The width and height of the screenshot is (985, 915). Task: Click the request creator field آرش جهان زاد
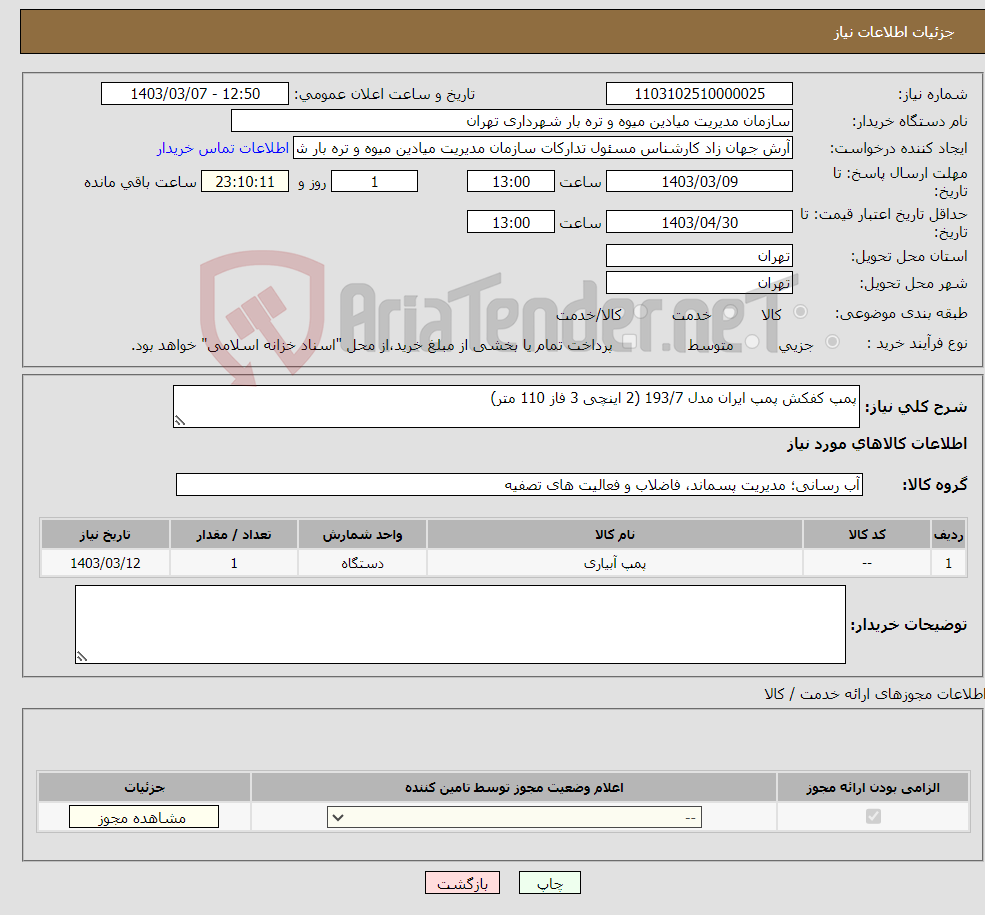543,148
